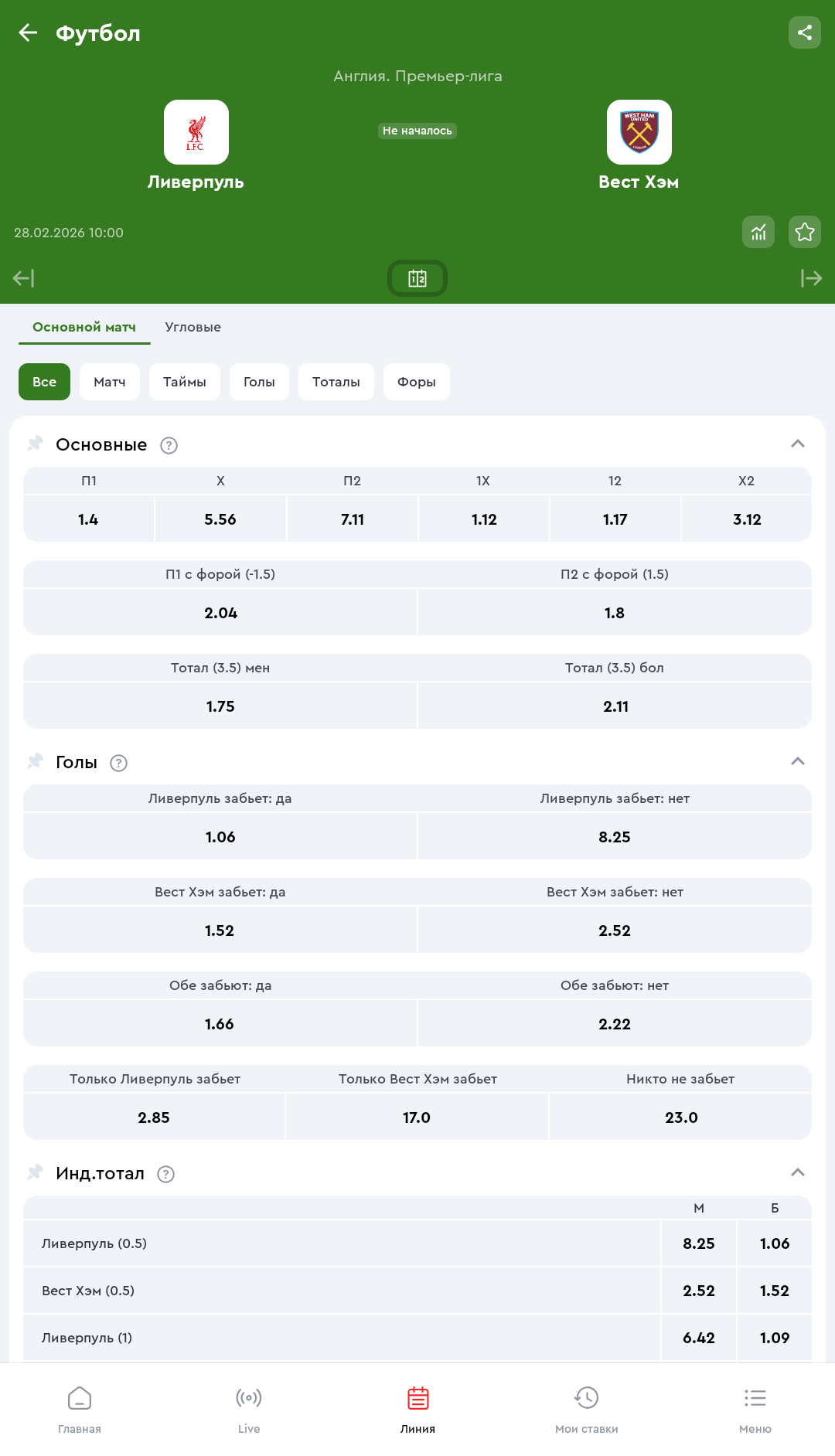835x1456 pixels.
Task: Open Мои ставки in bottom navigation
Action: click(586, 1408)
